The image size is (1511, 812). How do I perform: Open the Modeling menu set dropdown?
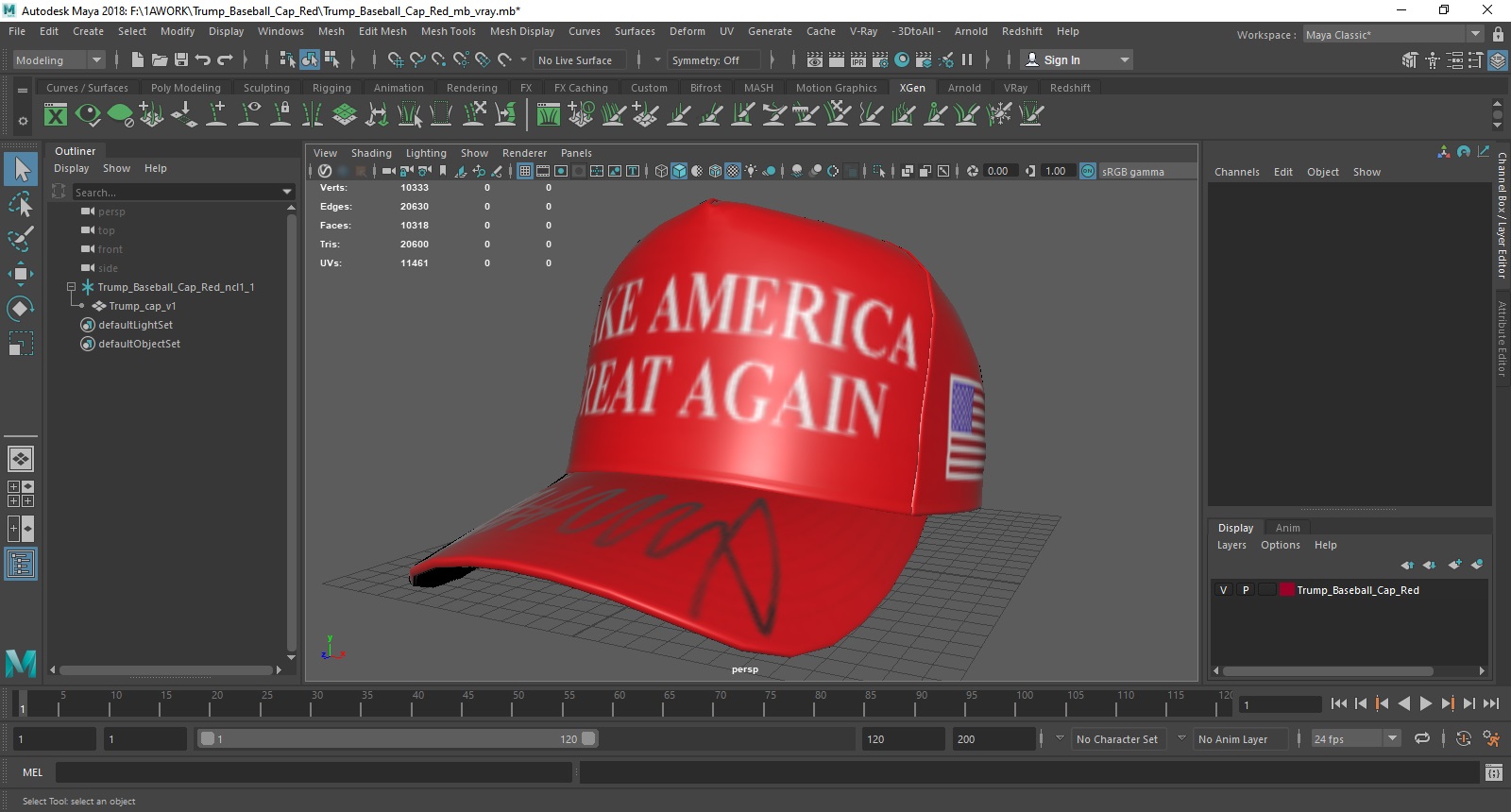pos(59,59)
